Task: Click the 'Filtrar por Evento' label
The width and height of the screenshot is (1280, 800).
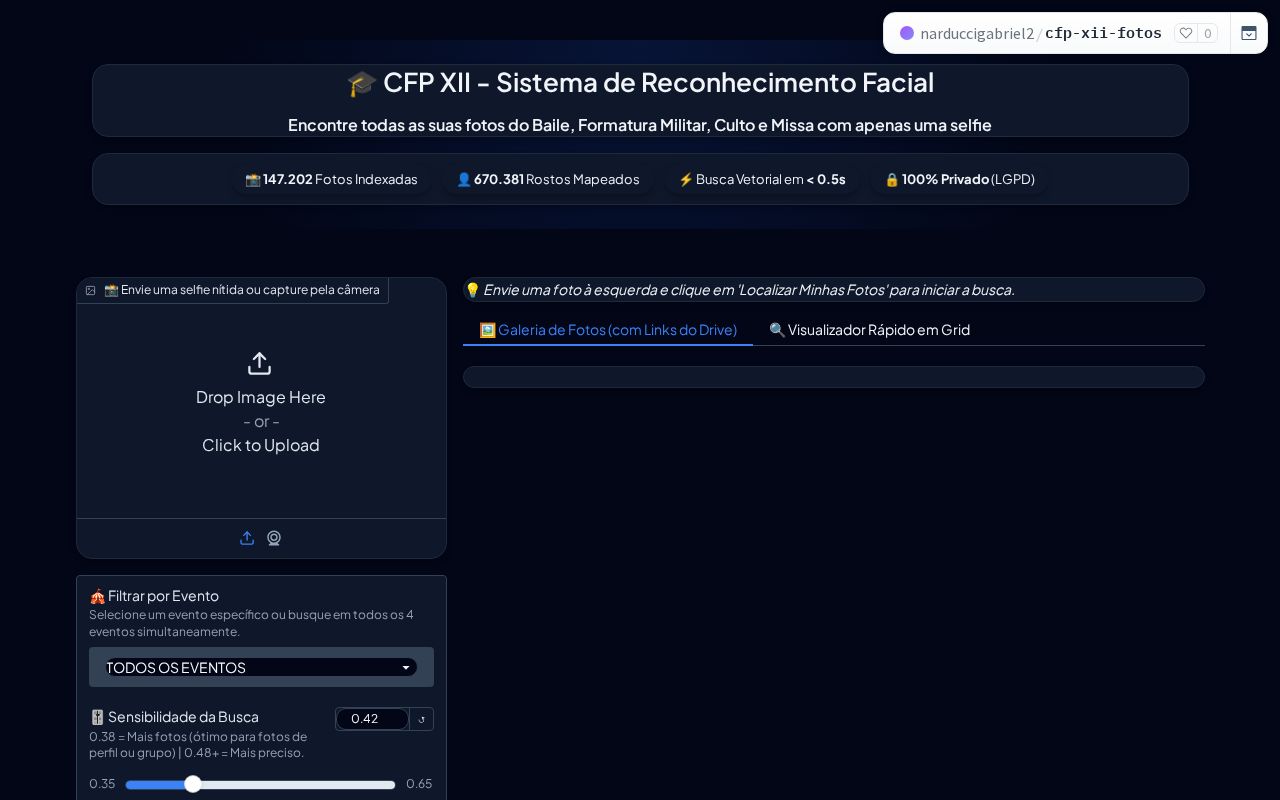Action: pyautogui.click(x=154, y=596)
